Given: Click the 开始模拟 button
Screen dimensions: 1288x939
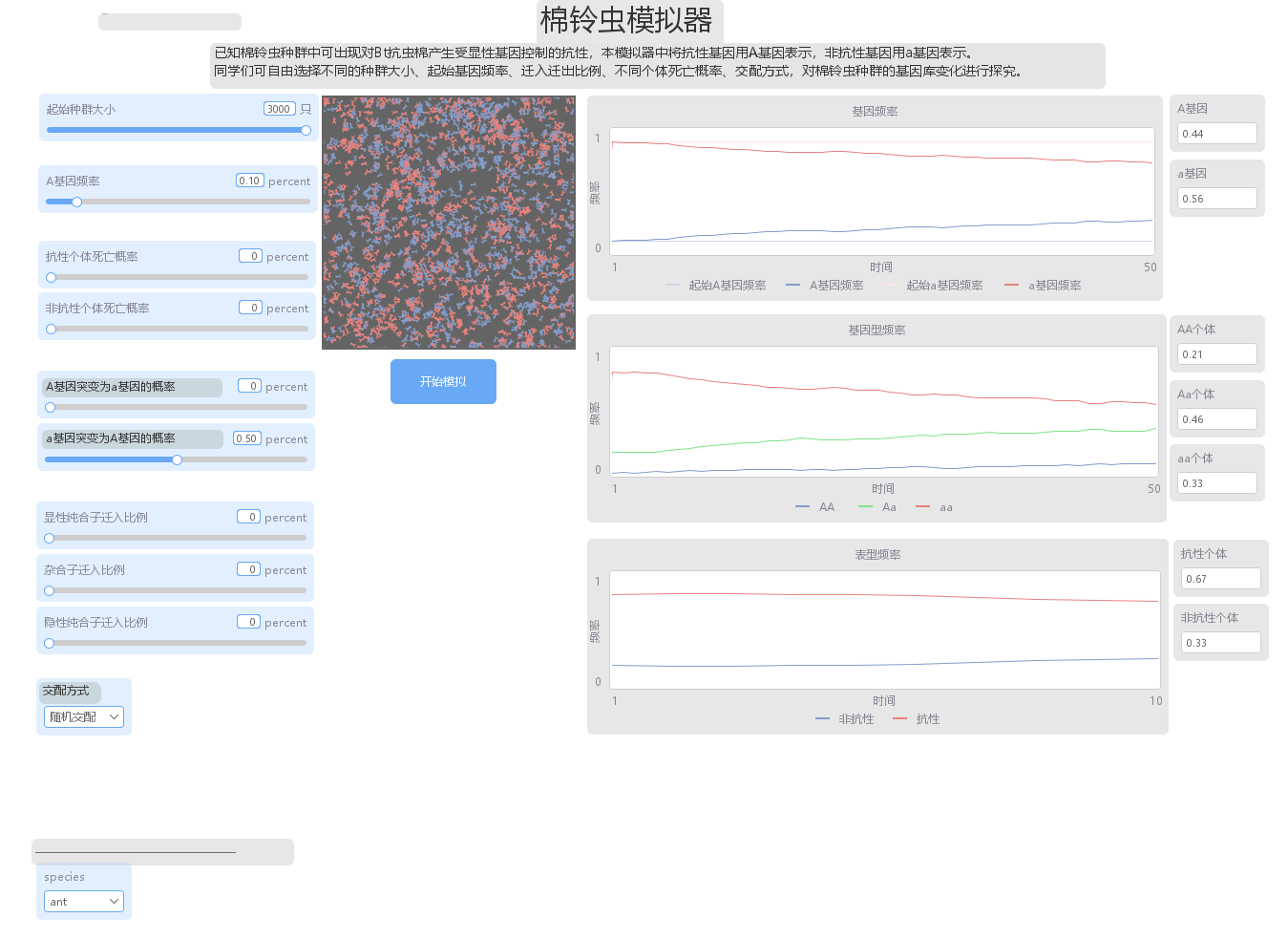Looking at the screenshot, I should pos(443,382).
